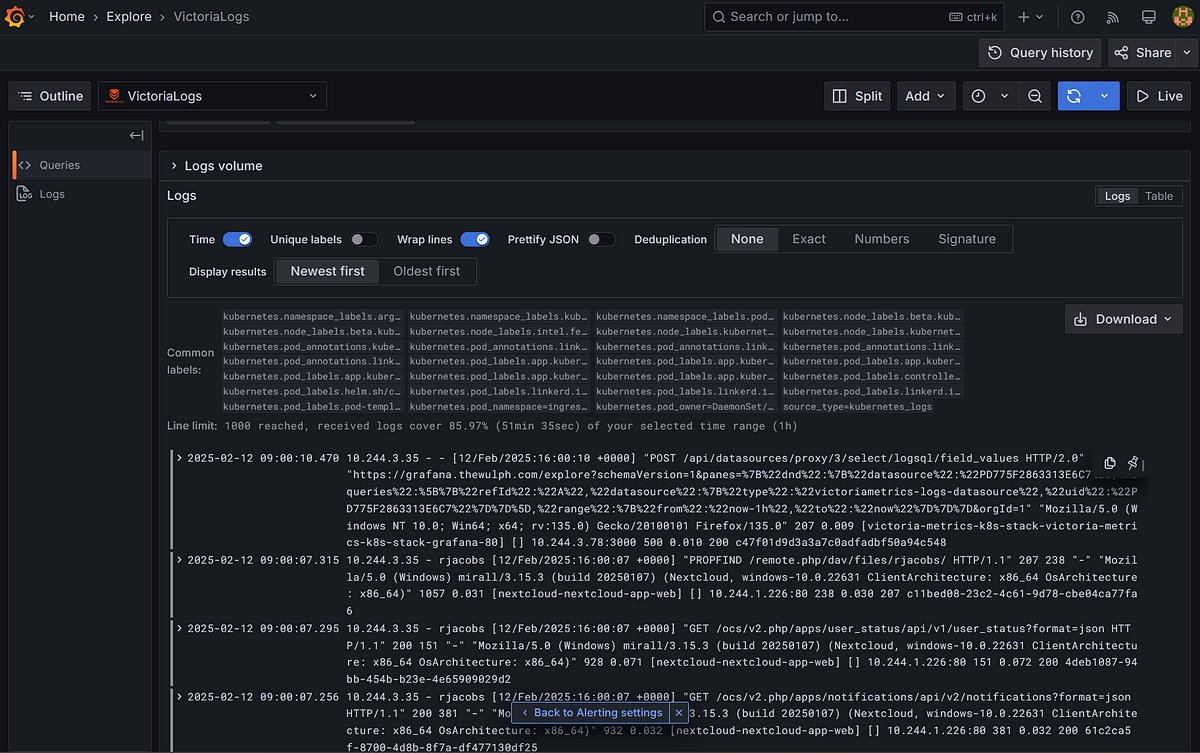Click Home breadcrumb
The image size is (1200, 753).
pos(67,17)
